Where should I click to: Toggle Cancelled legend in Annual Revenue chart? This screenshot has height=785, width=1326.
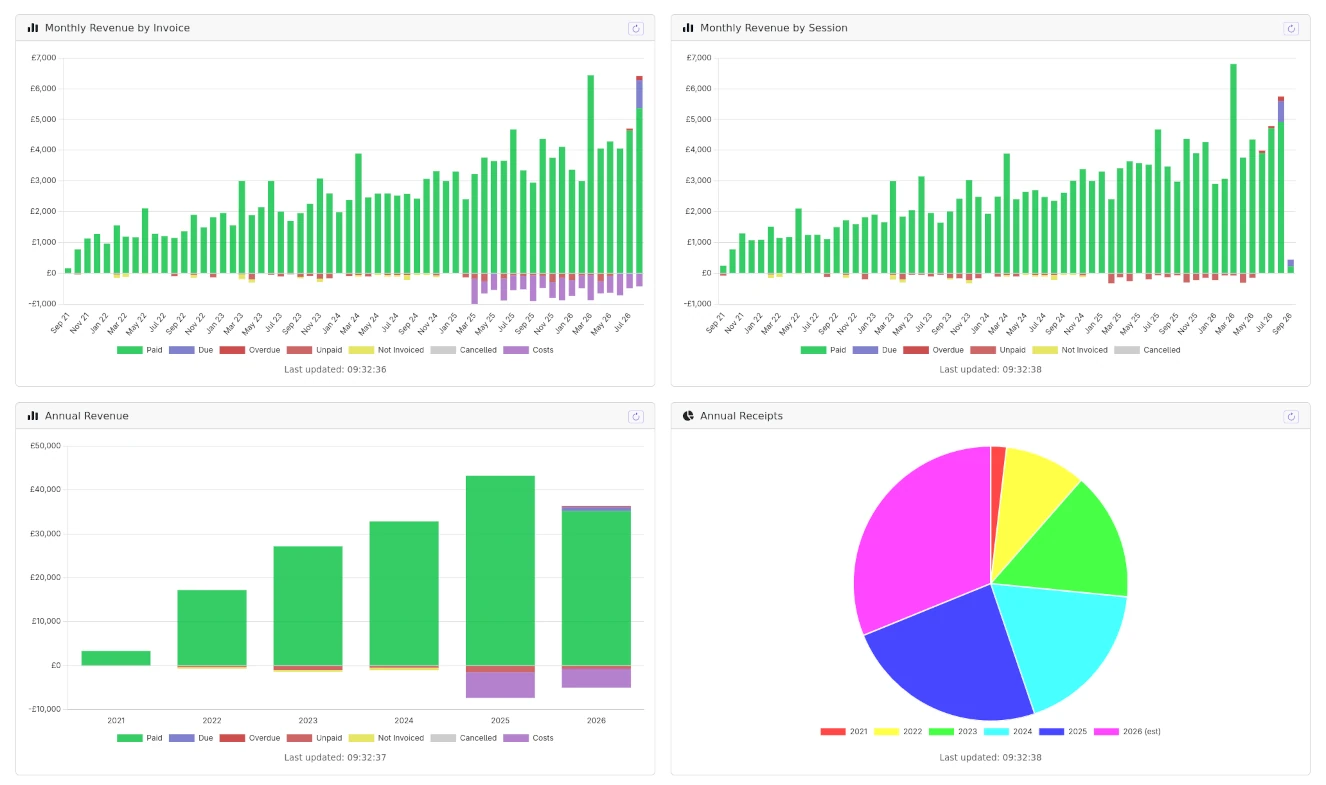(x=464, y=738)
